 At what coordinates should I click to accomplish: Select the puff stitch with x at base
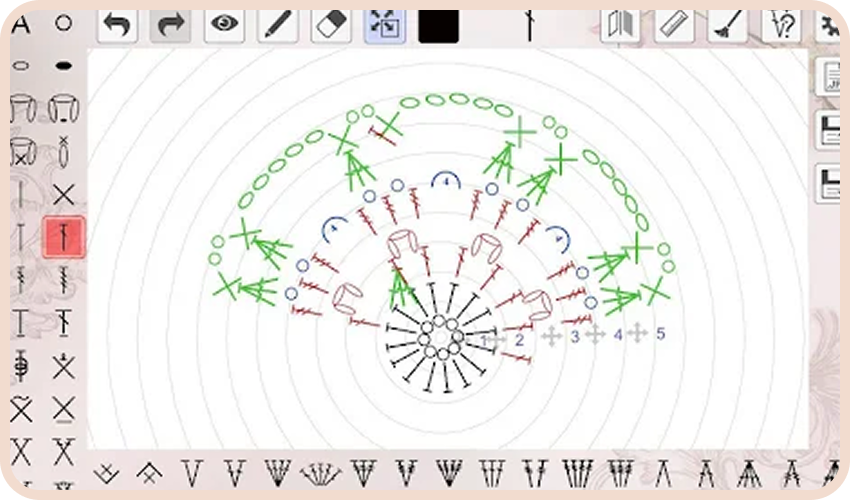point(23,152)
